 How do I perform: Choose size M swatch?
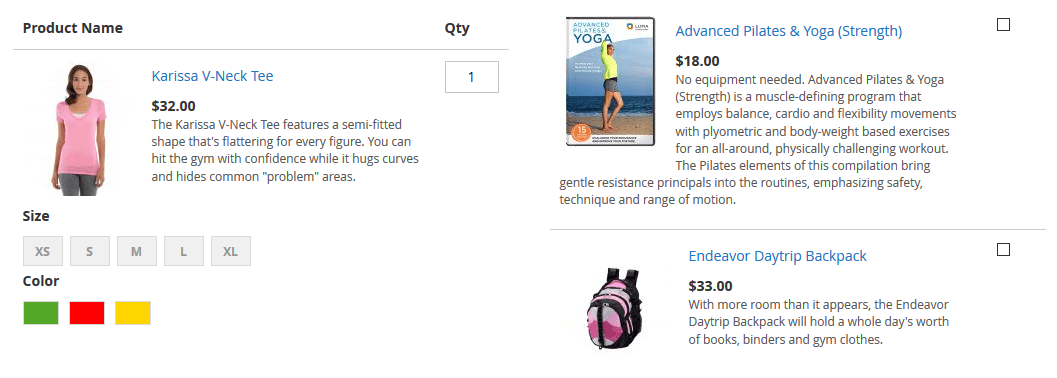137,251
